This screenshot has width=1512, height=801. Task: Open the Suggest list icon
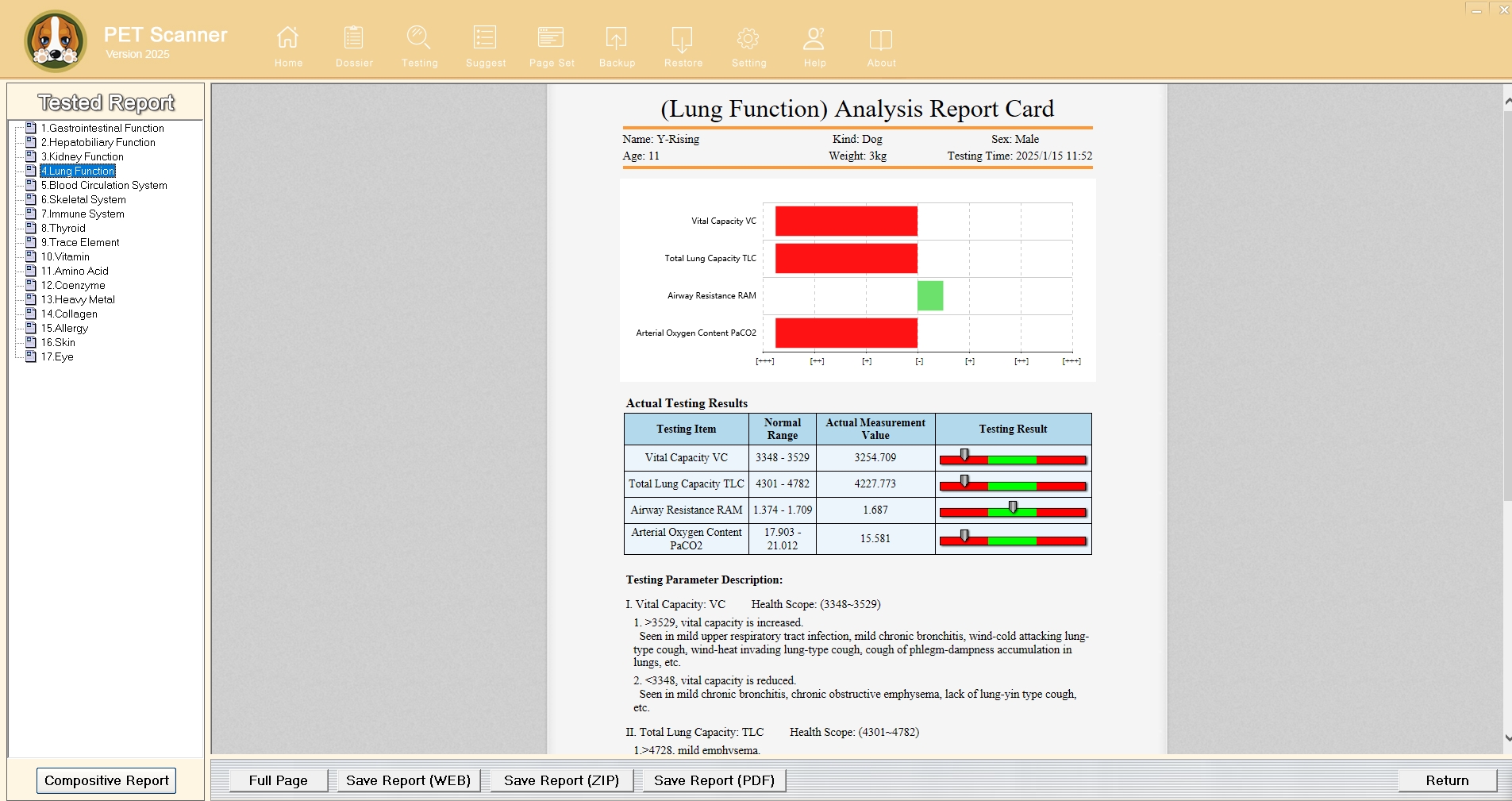[485, 37]
